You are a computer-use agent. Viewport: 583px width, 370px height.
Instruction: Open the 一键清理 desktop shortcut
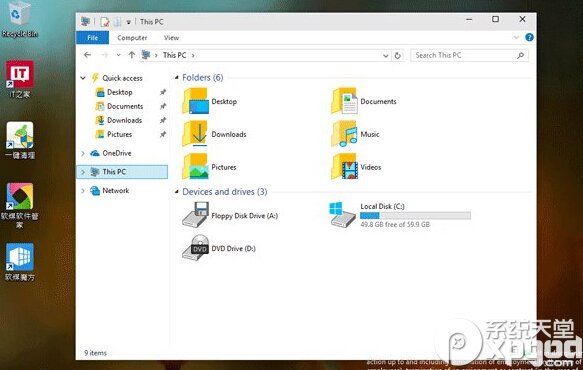[20, 141]
